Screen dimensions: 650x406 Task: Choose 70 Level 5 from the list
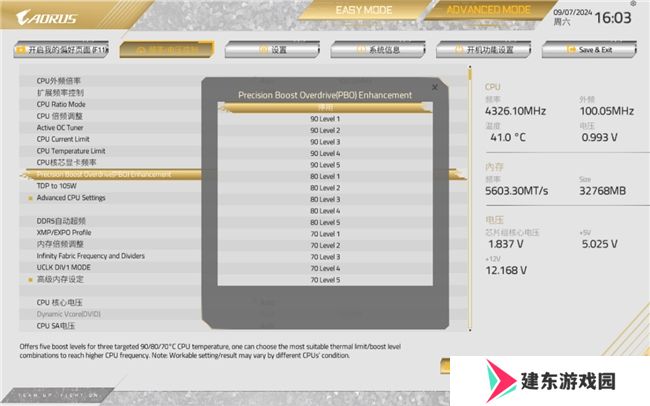pyautogui.click(x=325, y=280)
